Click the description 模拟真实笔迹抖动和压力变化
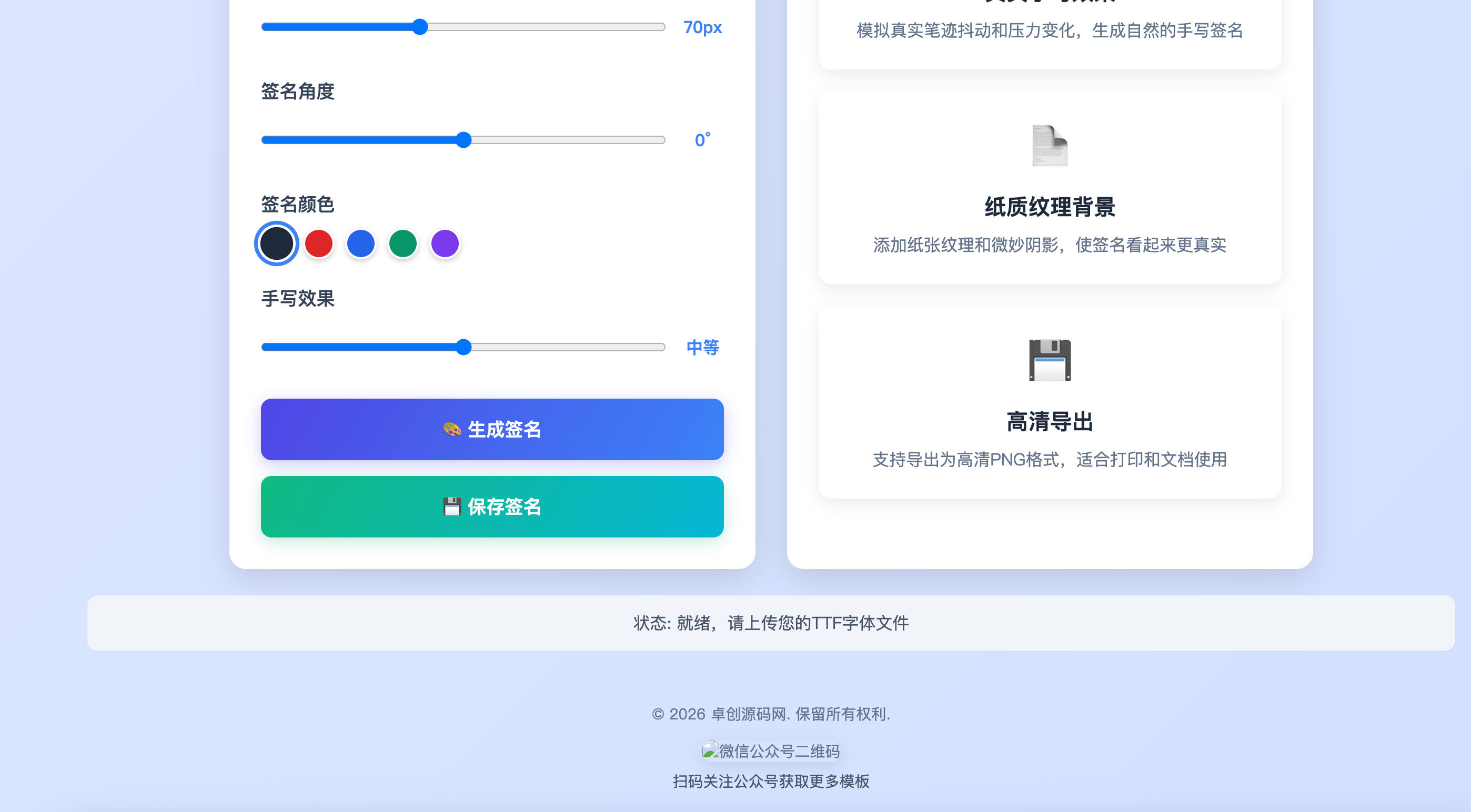The image size is (1471, 812). pos(965,31)
